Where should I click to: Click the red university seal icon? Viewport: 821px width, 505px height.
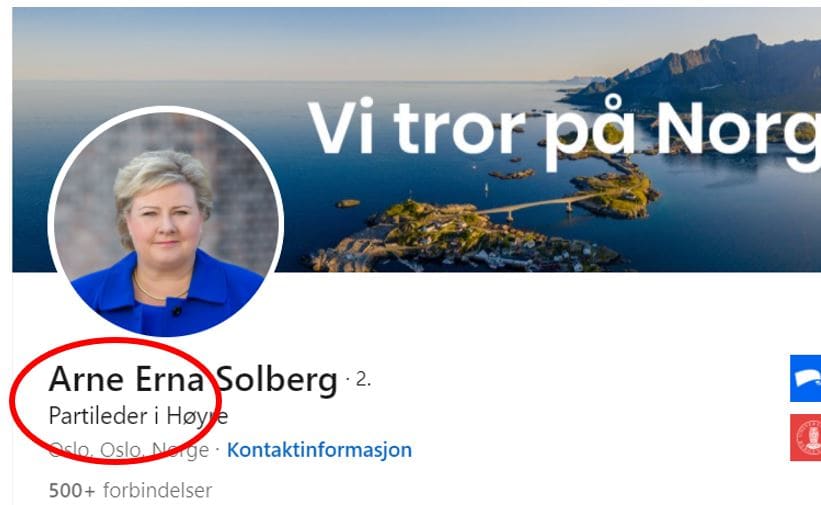pyautogui.click(x=806, y=437)
